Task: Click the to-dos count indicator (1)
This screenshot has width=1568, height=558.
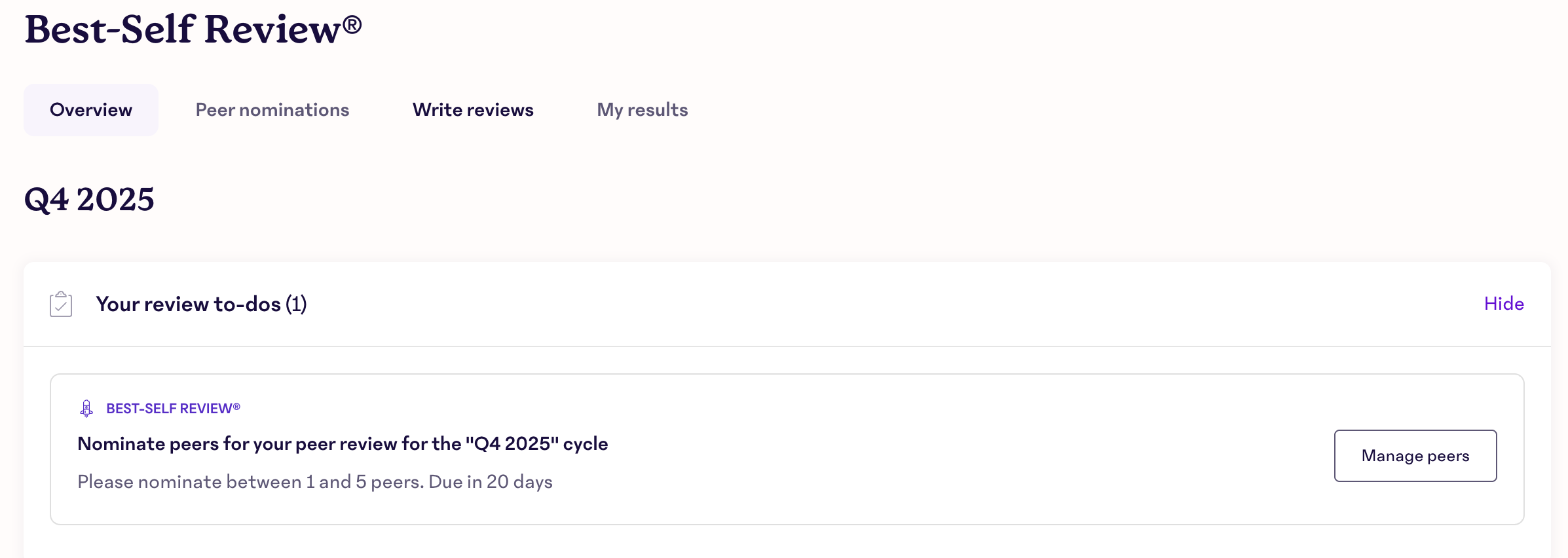Action: pos(299,304)
